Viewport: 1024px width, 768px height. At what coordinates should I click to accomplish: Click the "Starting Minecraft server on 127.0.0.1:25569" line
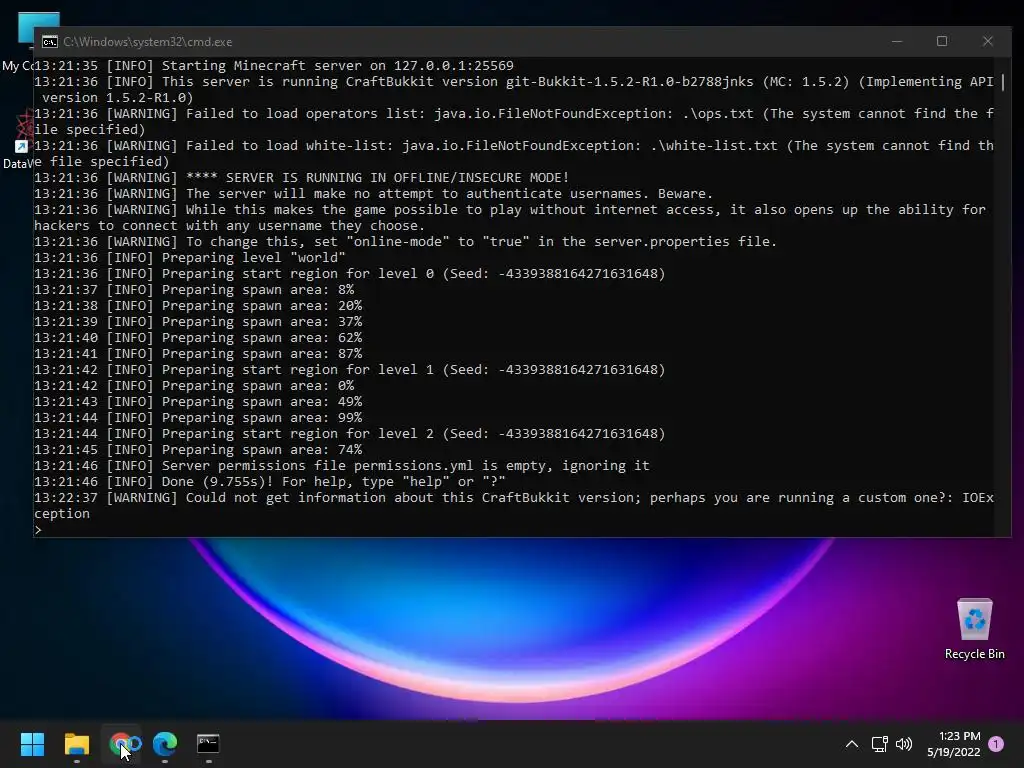[x=274, y=66]
